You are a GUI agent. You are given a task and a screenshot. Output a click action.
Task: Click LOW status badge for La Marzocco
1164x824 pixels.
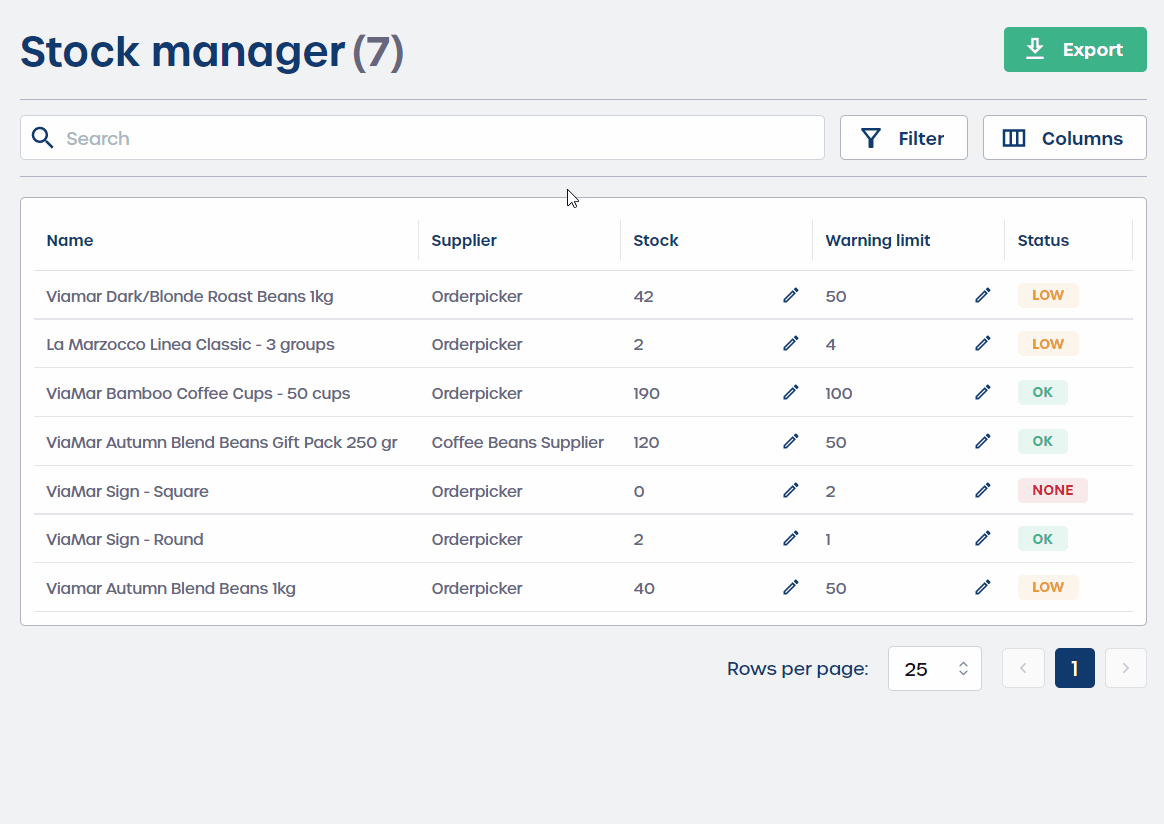point(1047,344)
